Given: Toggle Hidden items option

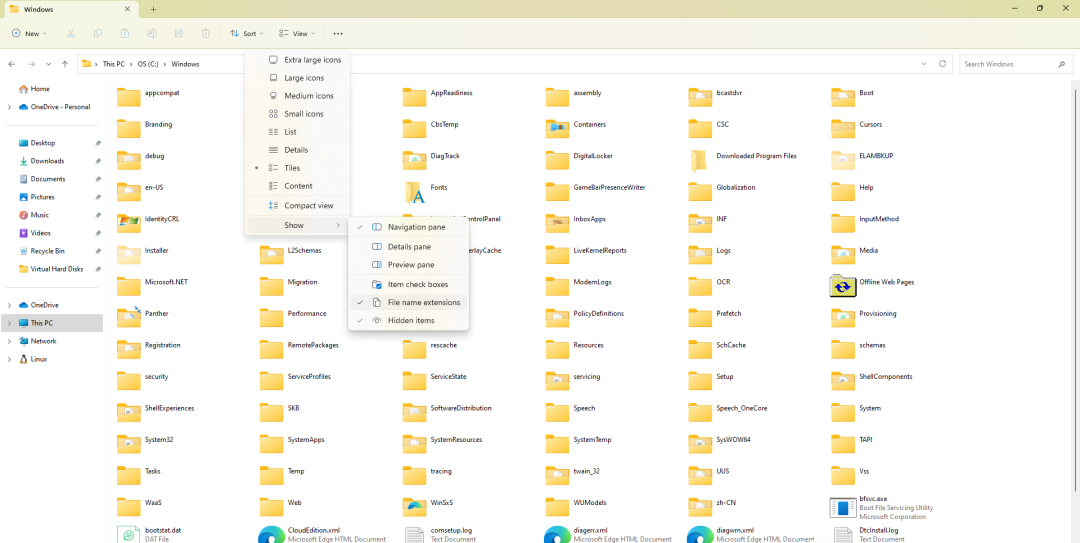Looking at the screenshot, I should click(x=408, y=320).
